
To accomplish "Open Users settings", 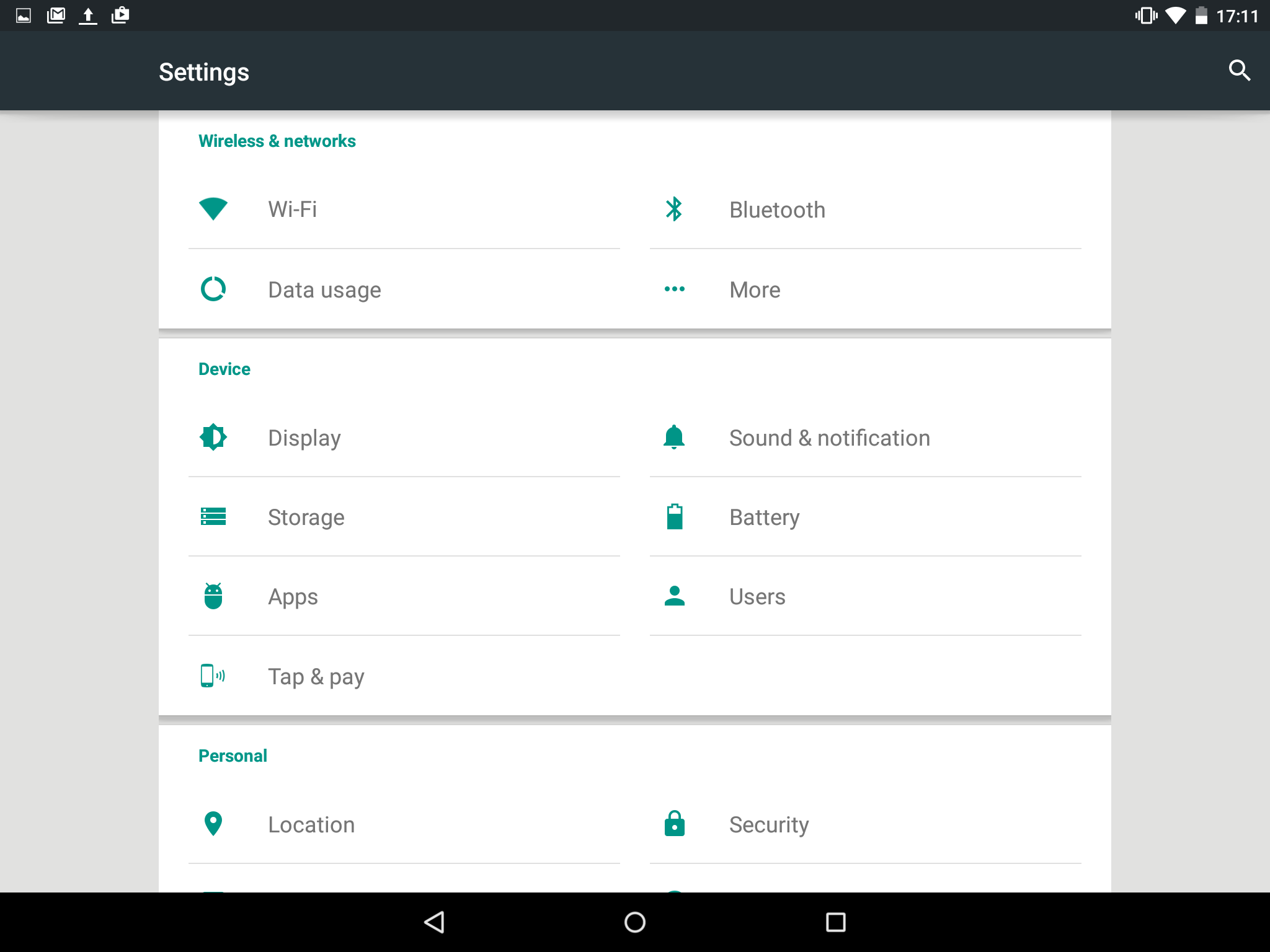I will (866, 596).
